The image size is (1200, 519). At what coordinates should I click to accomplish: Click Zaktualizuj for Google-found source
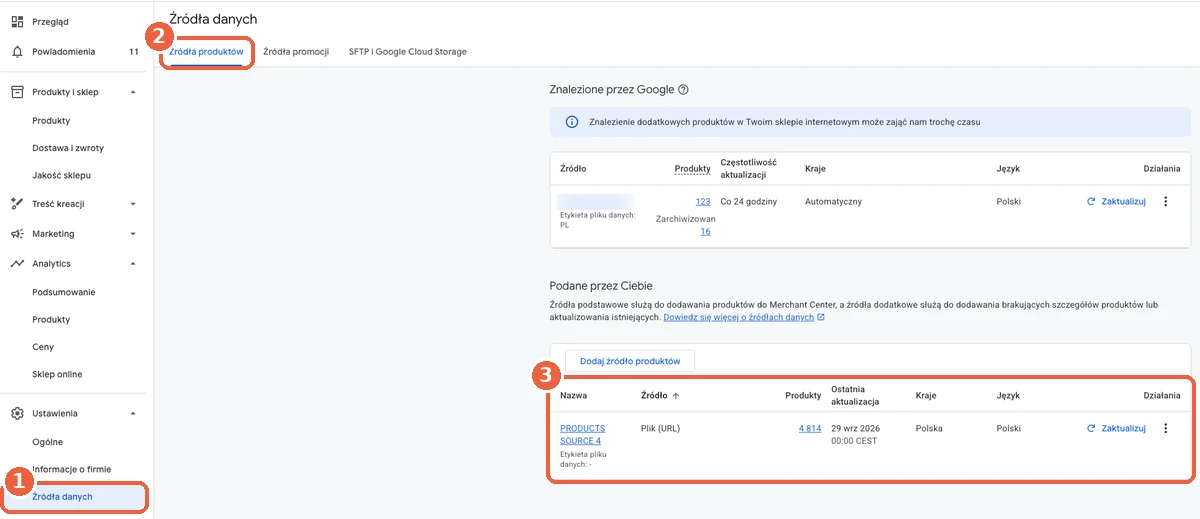pos(1116,201)
